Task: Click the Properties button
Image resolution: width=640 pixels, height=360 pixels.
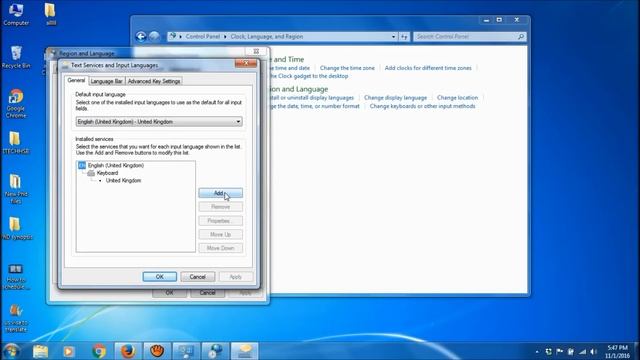Action: pyautogui.click(x=220, y=221)
